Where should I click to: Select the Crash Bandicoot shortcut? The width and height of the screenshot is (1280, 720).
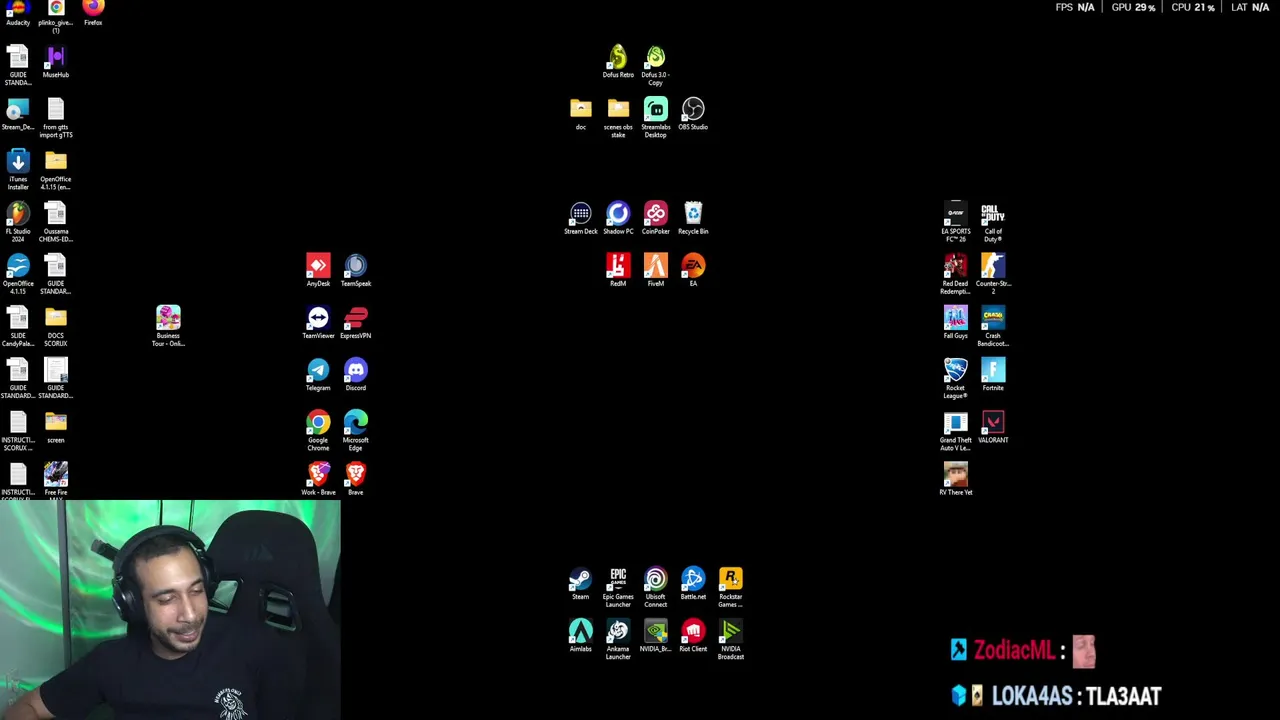[993, 325]
